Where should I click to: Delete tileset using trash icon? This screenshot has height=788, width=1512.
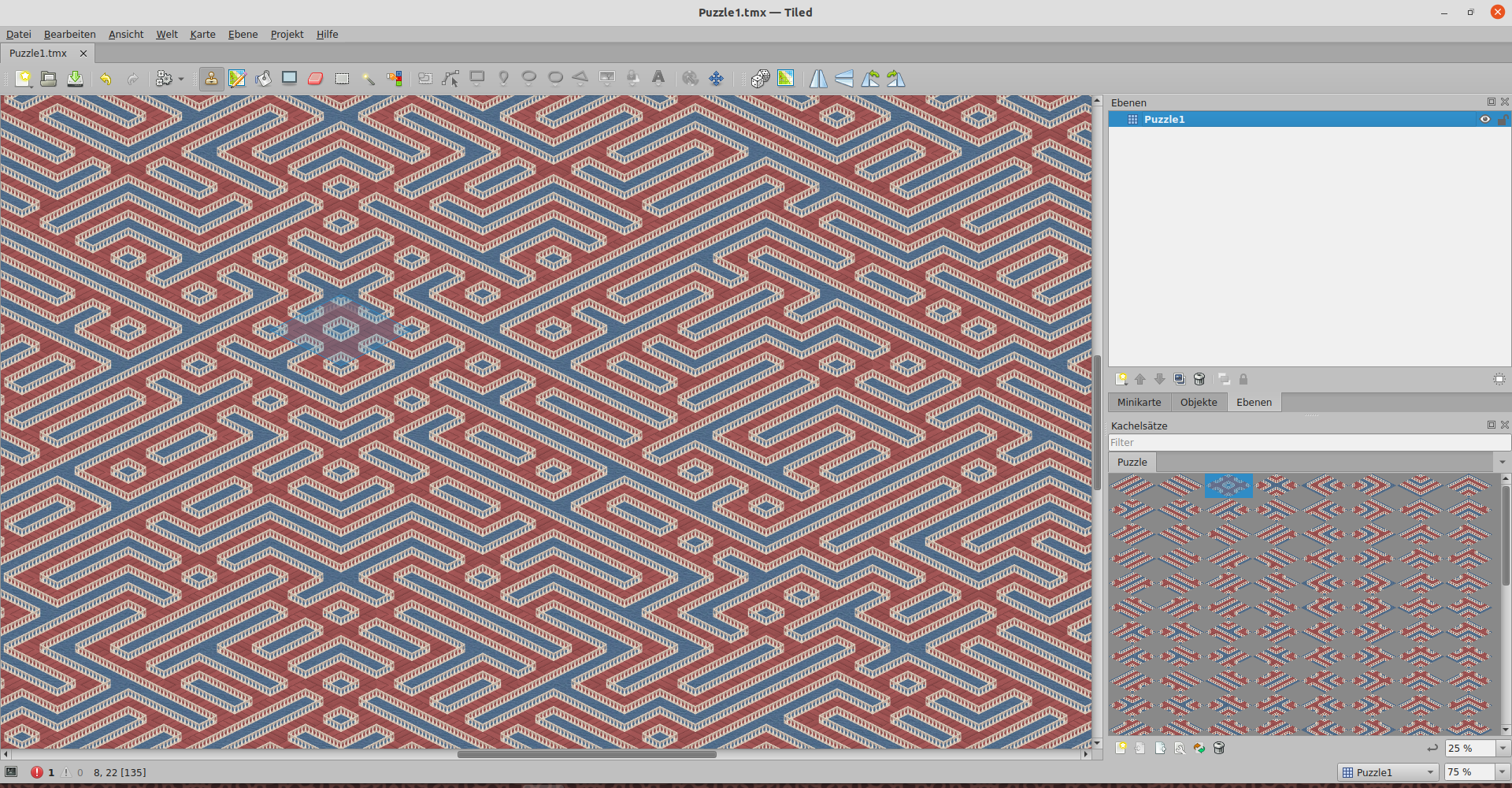tap(1219, 748)
